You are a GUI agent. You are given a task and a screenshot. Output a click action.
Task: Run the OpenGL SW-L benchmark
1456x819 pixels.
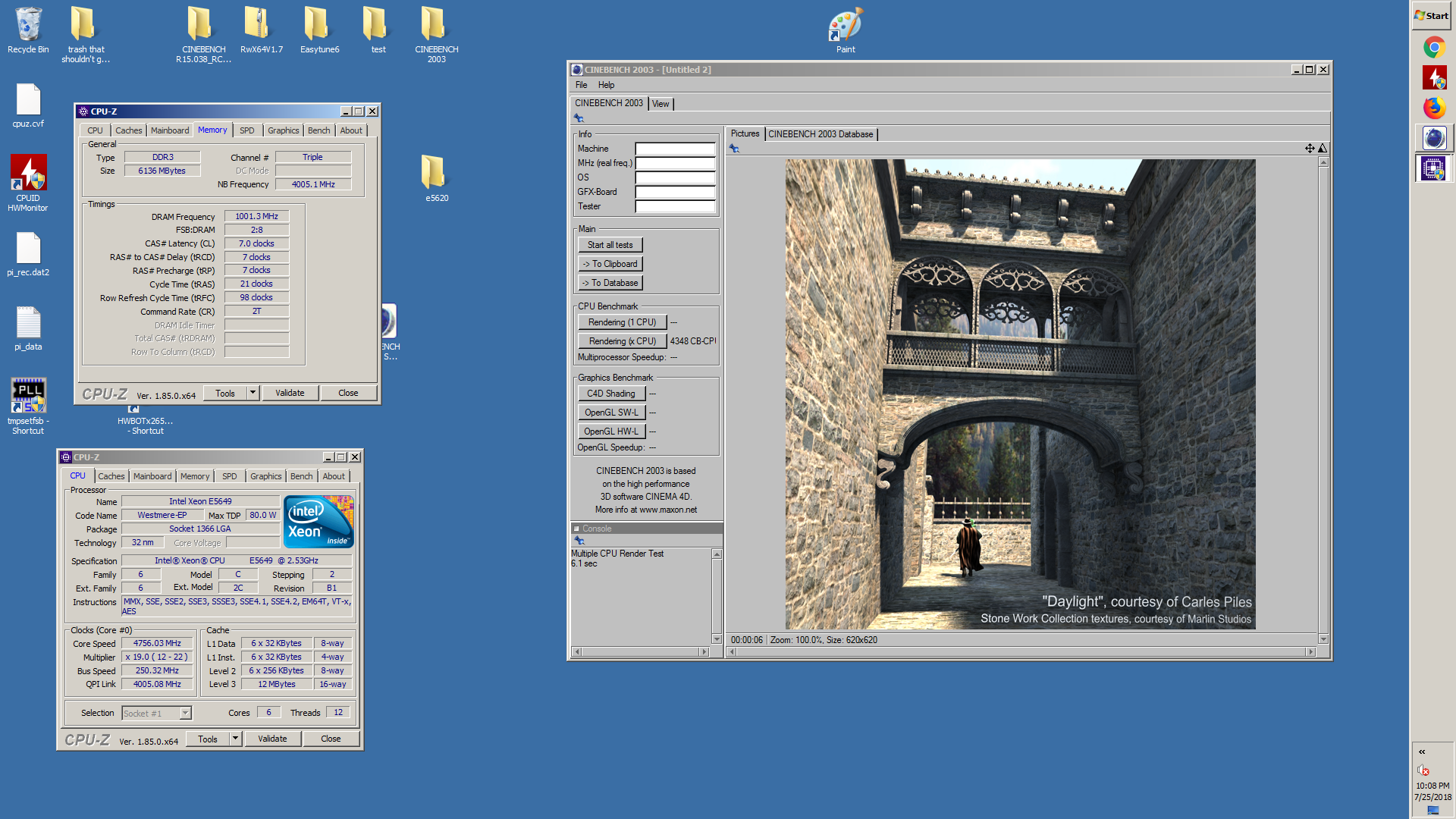point(611,413)
